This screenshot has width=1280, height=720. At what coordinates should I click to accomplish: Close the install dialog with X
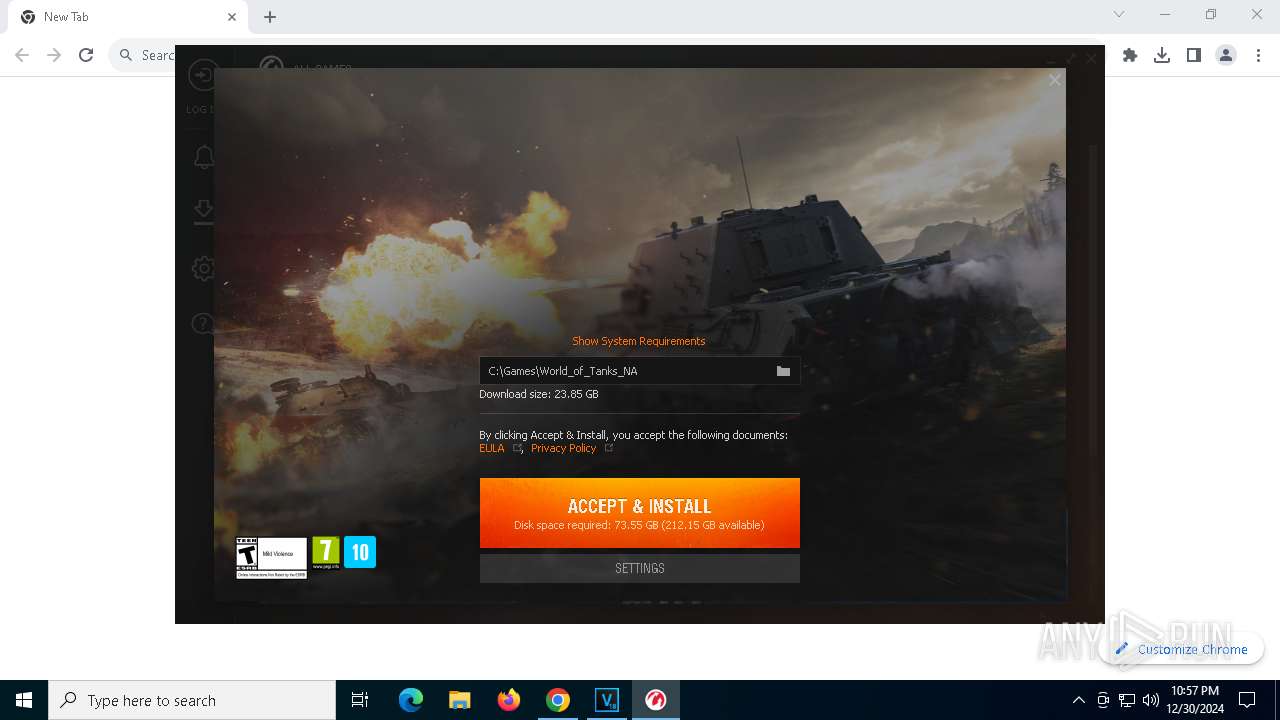(1054, 80)
